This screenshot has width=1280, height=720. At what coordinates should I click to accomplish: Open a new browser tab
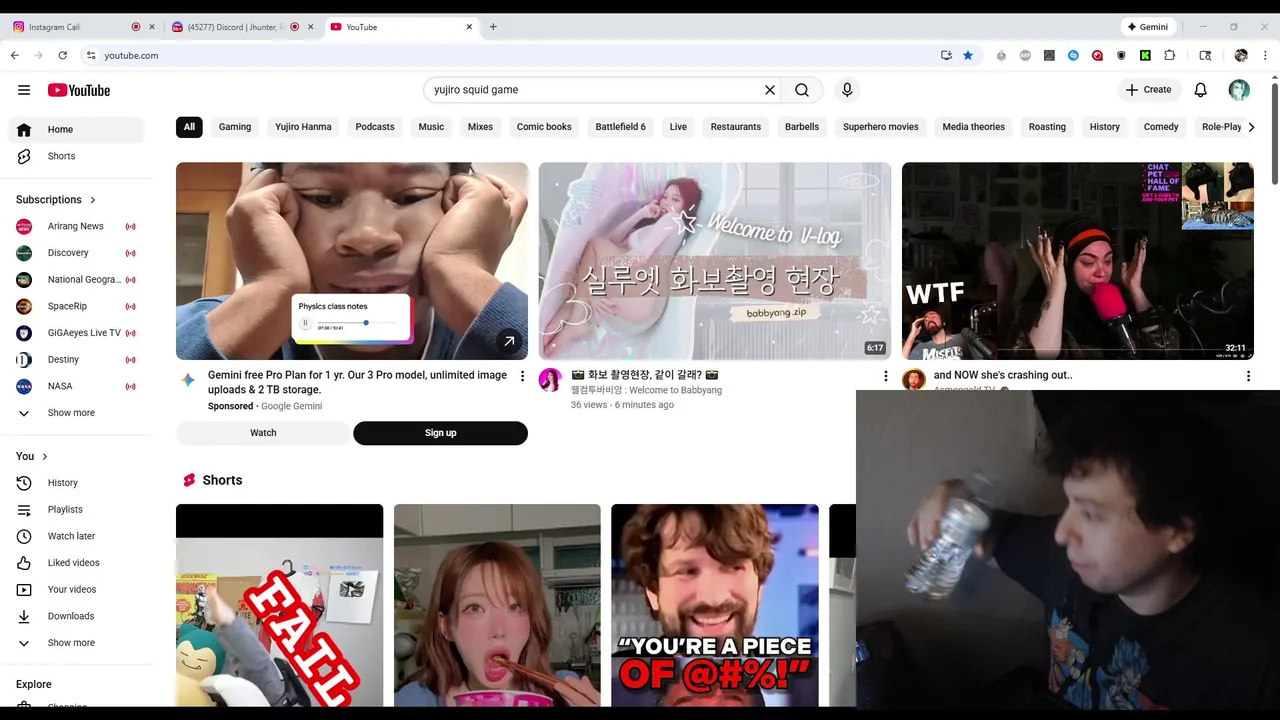click(493, 27)
